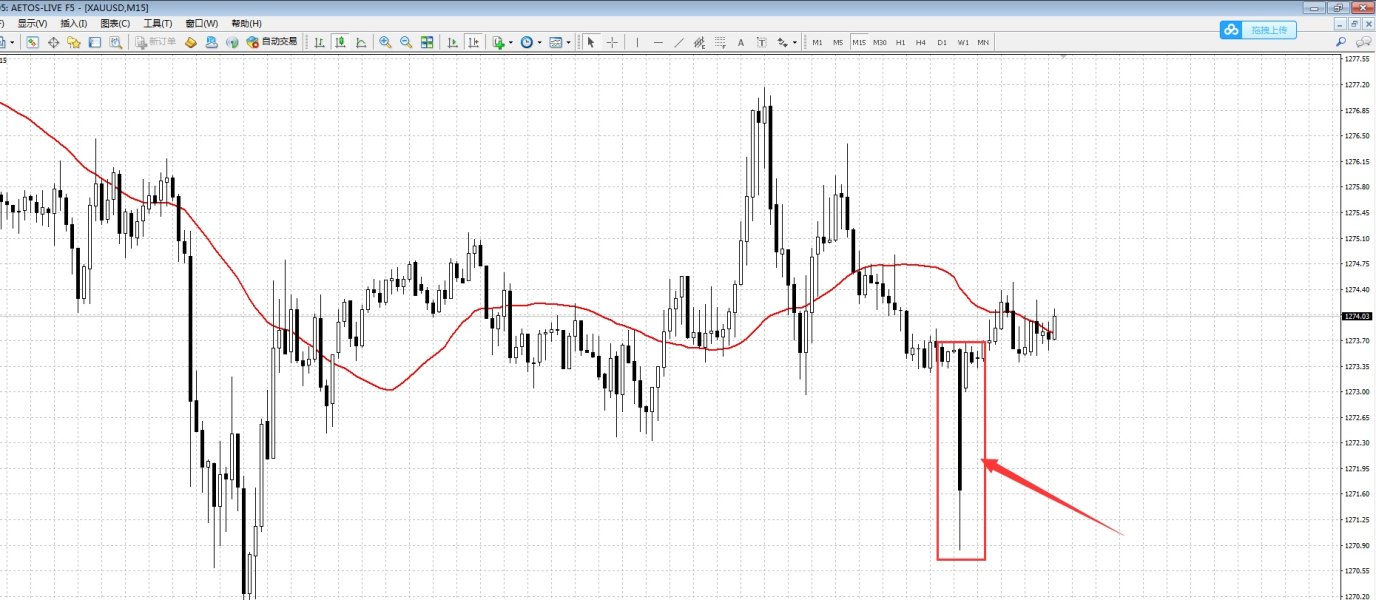
Task: Pick the horizontal line drawing tool
Action: click(658, 42)
